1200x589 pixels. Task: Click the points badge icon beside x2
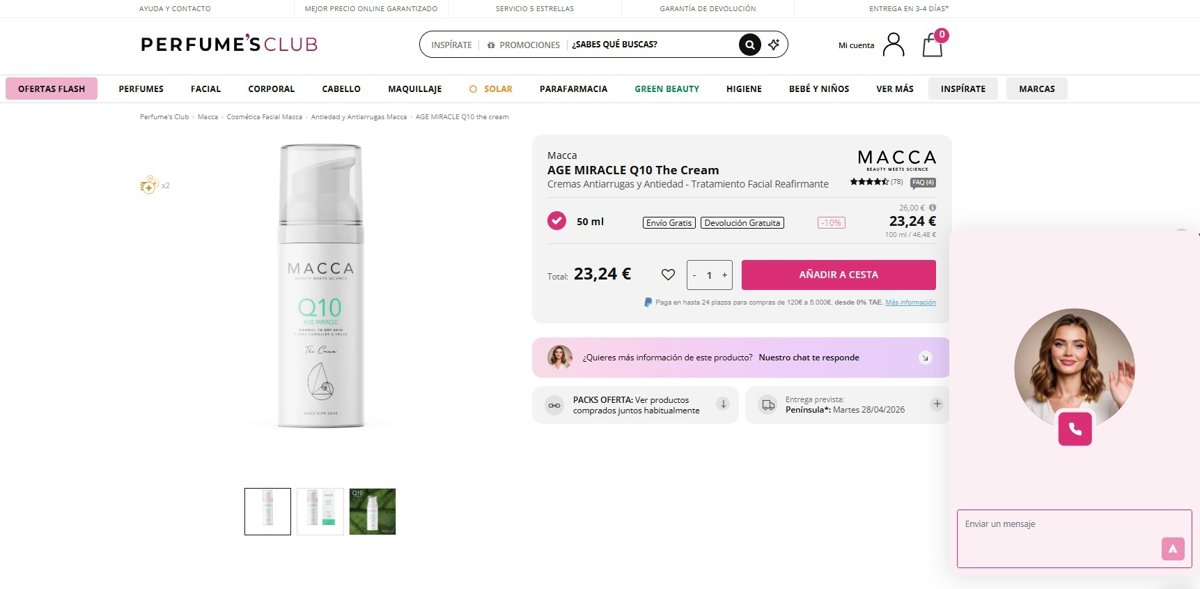[x=148, y=185]
